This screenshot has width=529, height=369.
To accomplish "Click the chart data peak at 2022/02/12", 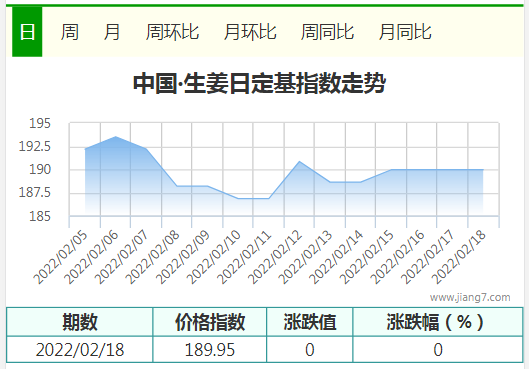I will click(x=299, y=162).
